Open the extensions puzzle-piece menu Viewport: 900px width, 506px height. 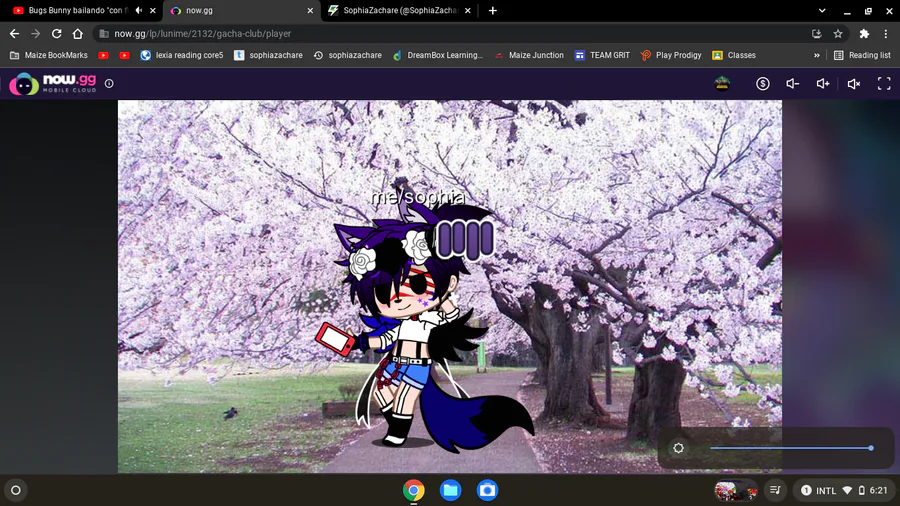click(864, 34)
